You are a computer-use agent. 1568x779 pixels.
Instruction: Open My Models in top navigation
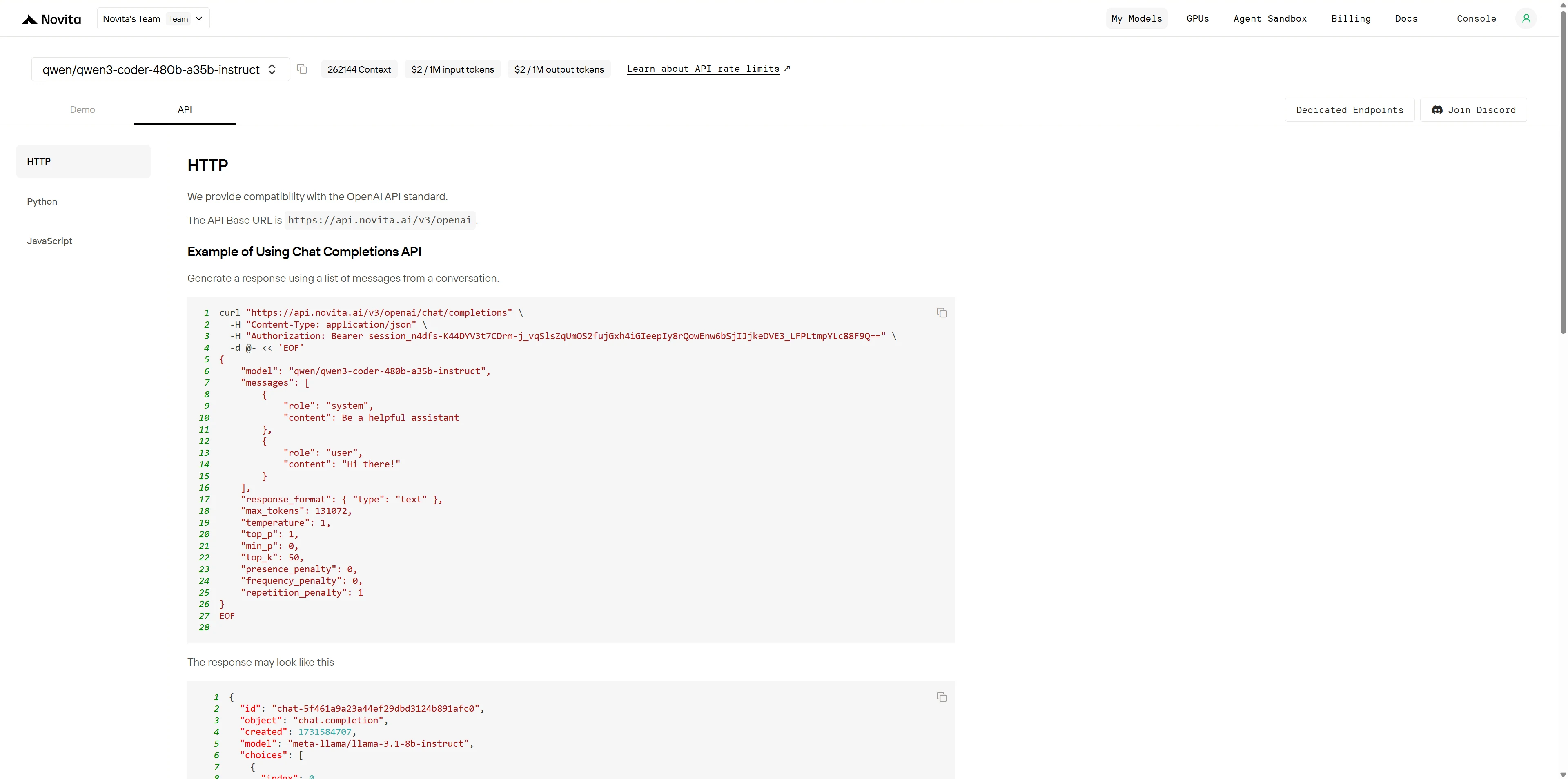pos(1136,19)
